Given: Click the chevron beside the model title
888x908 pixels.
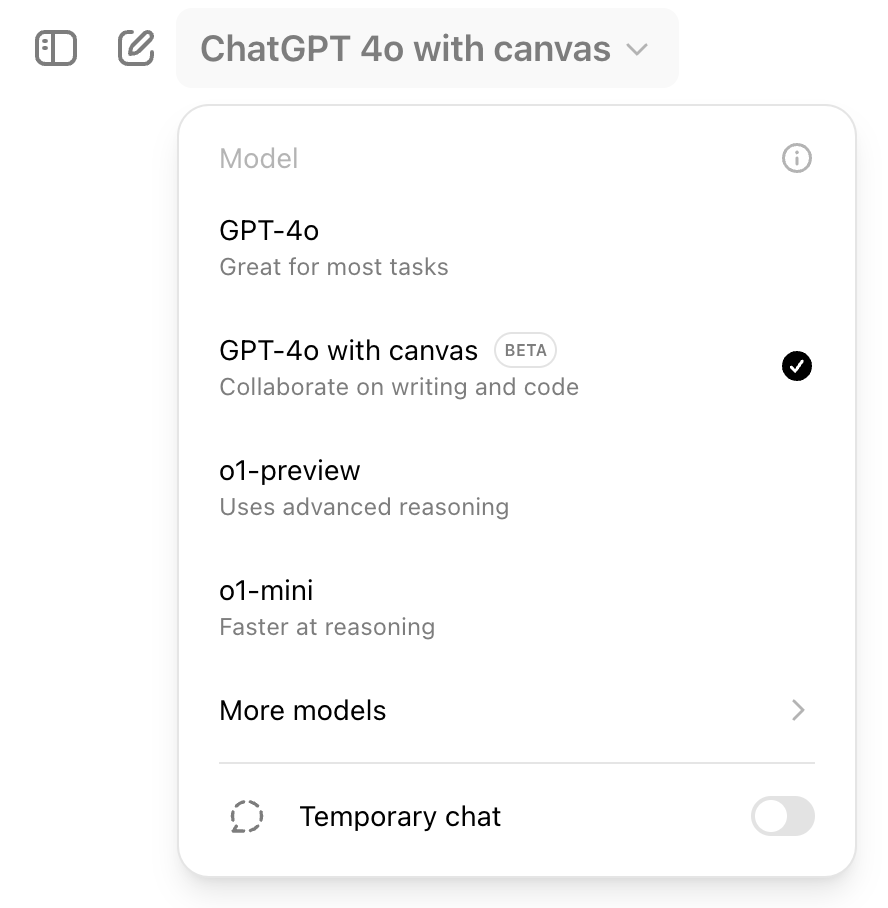Looking at the screenshot, I should coord(638,49).
